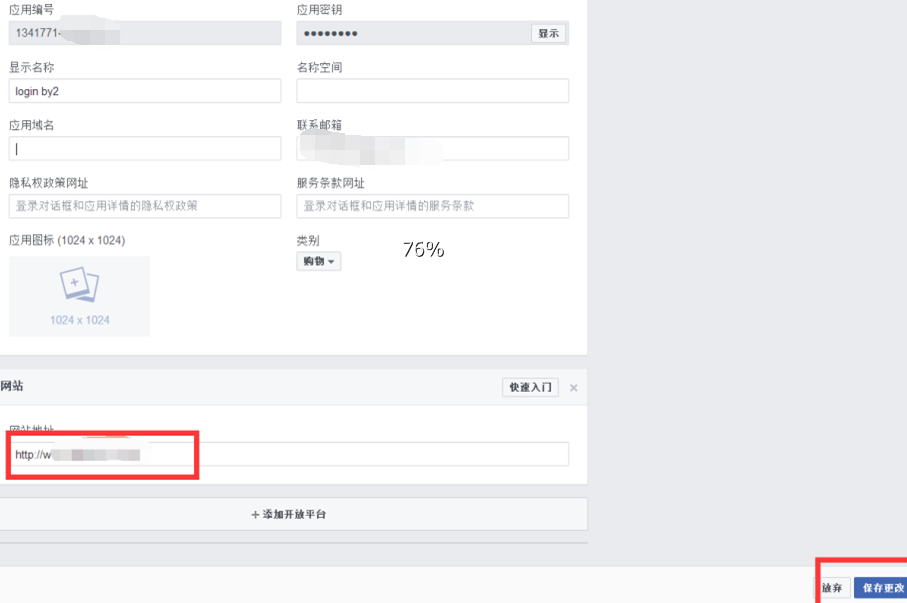Focus the 显示名称 field containing login by2
This screenshot has height=603, width=907.
tap(145, 91)
